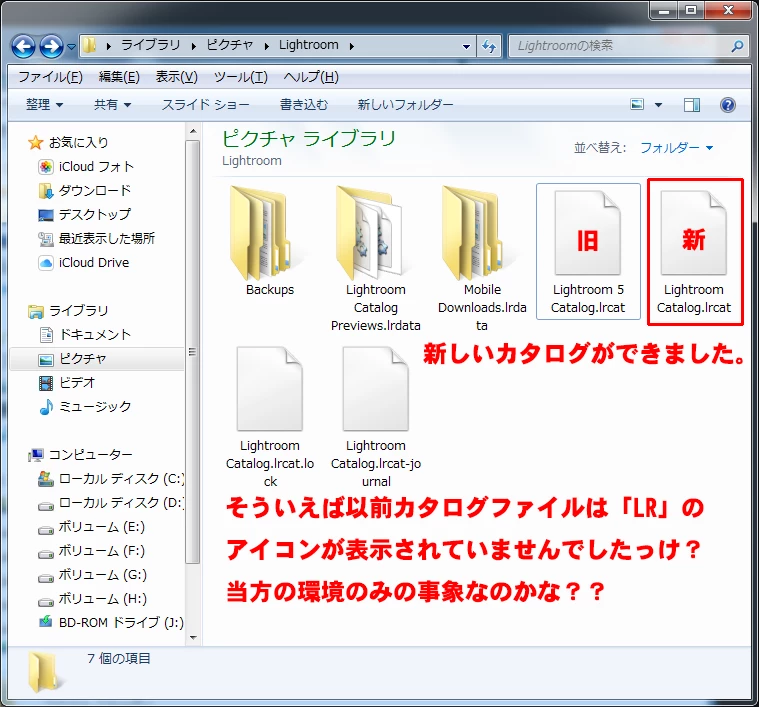
Task: Refresh the folder with the refresh icon
Action: pyautogui.click(x=489, y=46)
